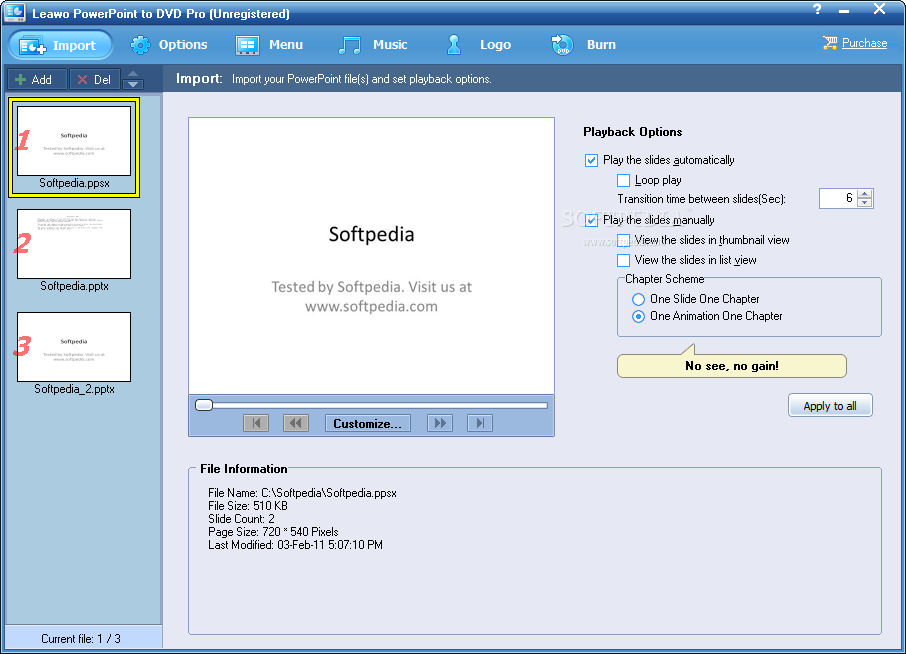The height and width of the screenshot is (654, 906).
Task: Click the transition time input field
Action: pyautogui.click(x=838, y=198)
